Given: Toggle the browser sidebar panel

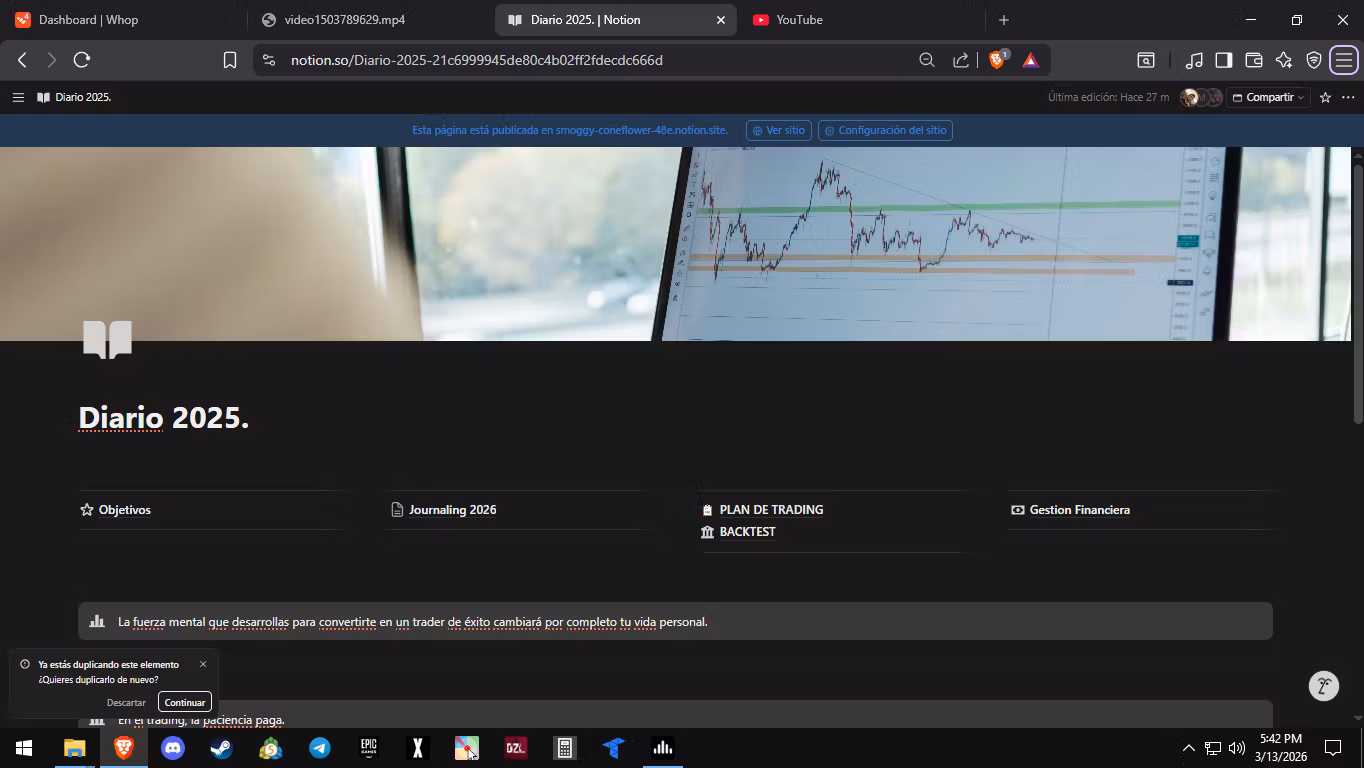Looking at the screenshot, I should [1223, 60].
